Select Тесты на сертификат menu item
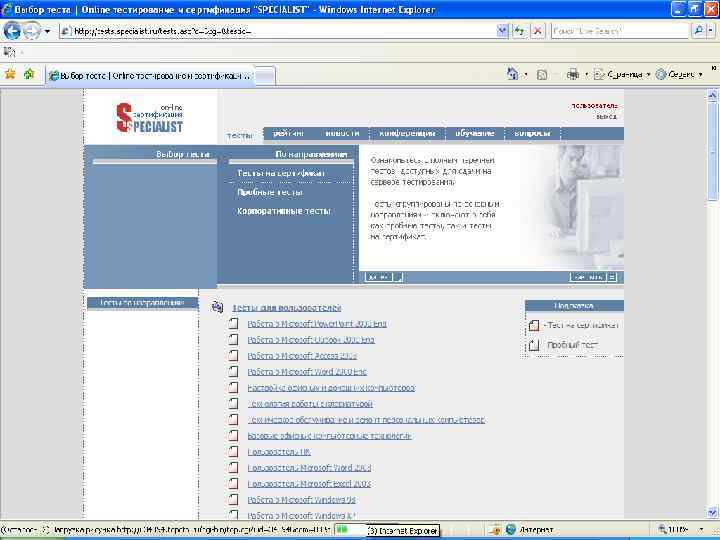Image resolution: width=720 pixels, height=540 pixels. coord(281,173)
